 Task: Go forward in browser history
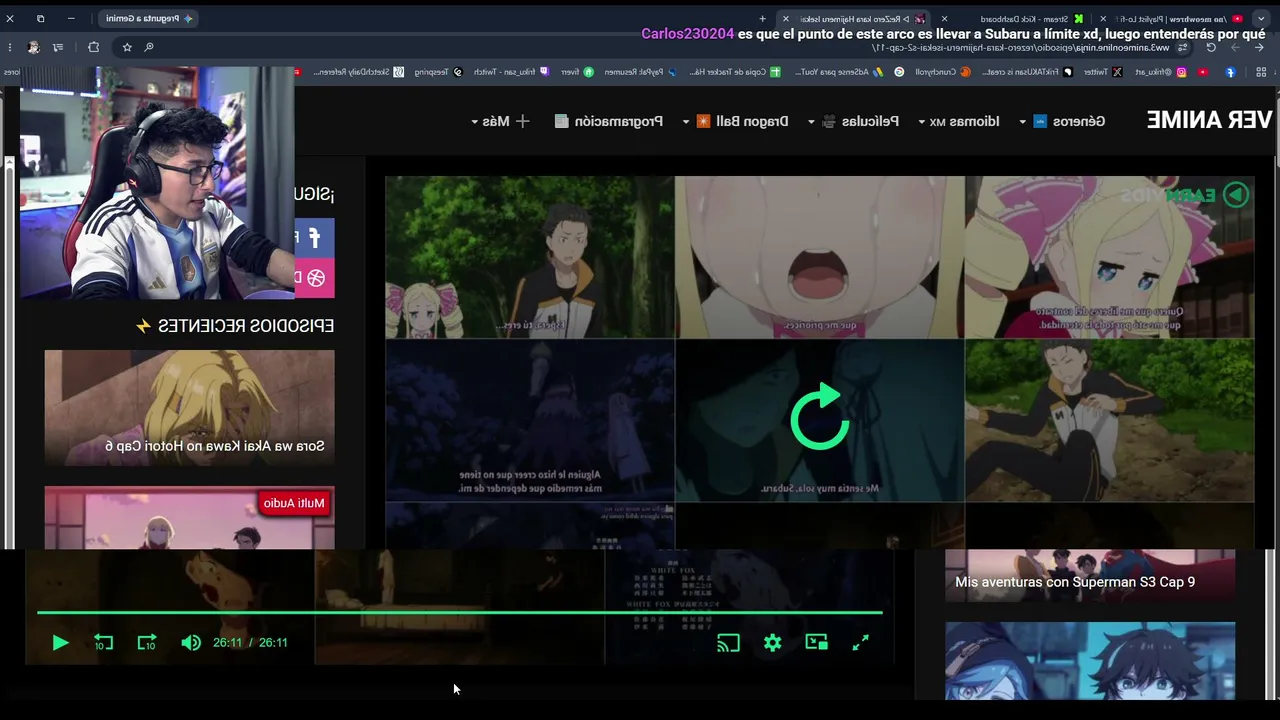pyautogui.click(x=1235, y=47)
